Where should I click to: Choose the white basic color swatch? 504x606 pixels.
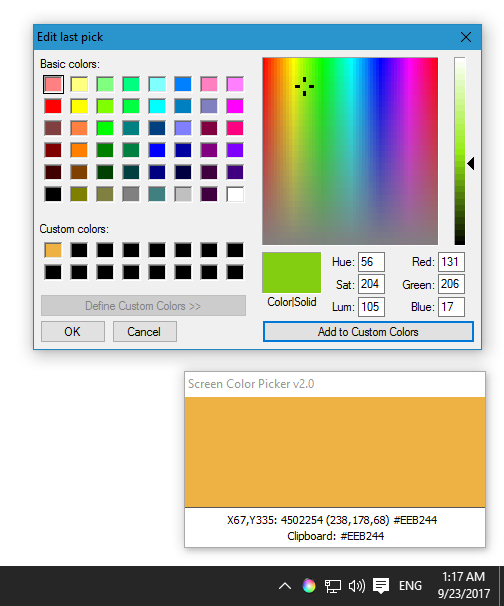coord(235,194)
